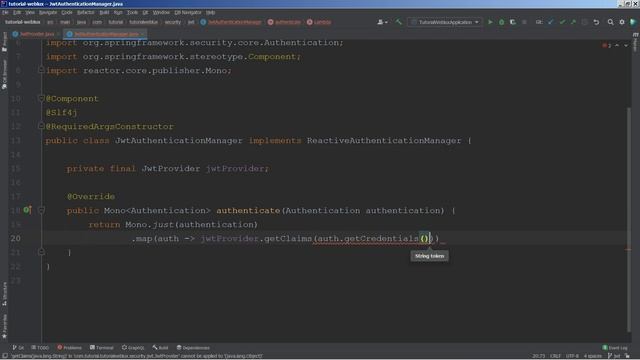Toggle the Favorites side panel

[x=4, y=327]
